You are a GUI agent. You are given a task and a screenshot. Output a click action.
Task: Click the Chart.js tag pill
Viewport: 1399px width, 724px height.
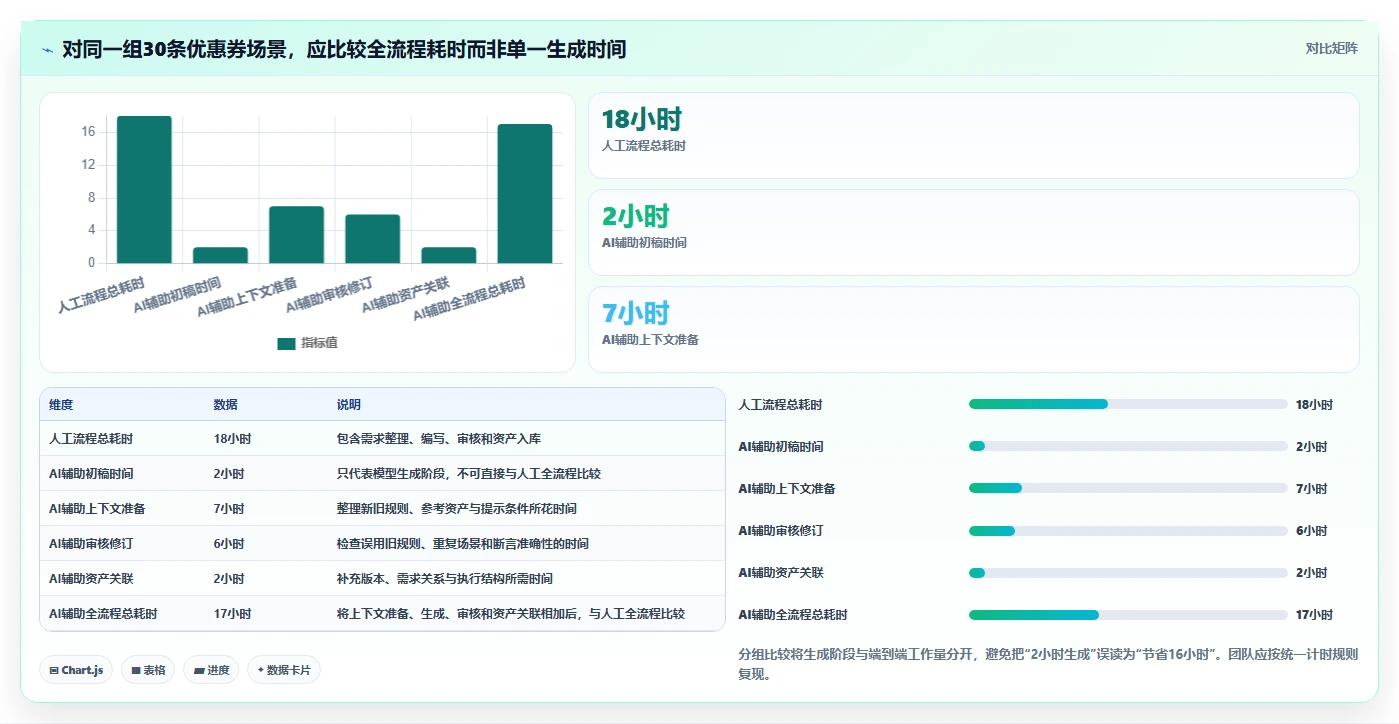click(76, 670)
